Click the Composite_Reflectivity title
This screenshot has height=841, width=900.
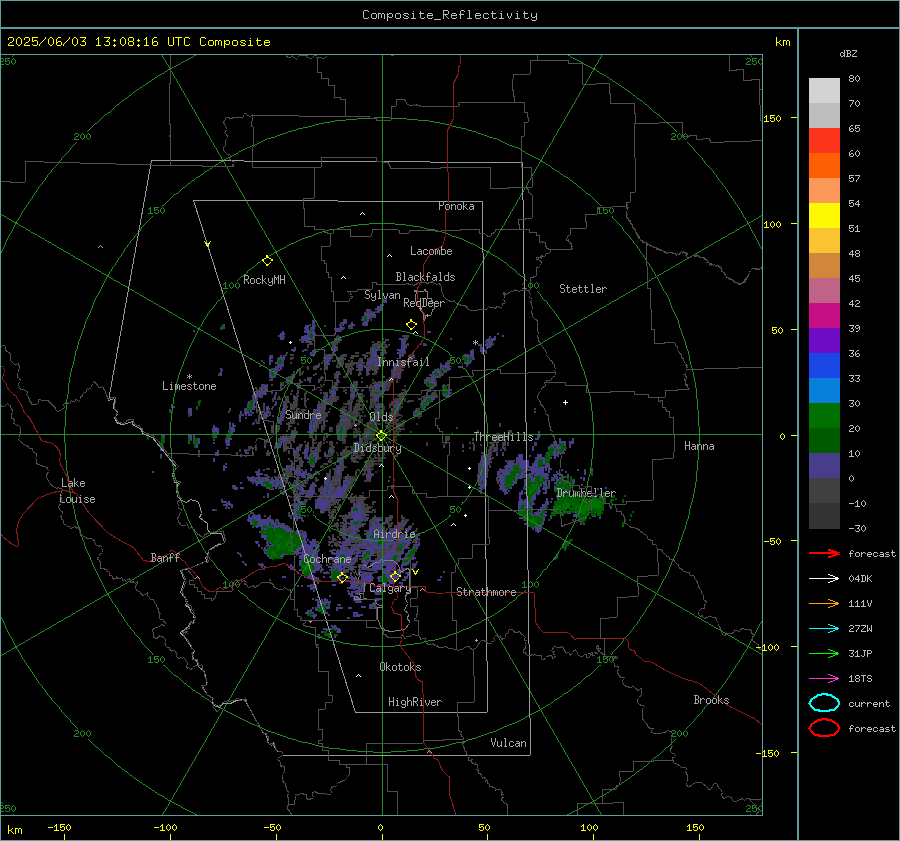click(x=449, y=15)
